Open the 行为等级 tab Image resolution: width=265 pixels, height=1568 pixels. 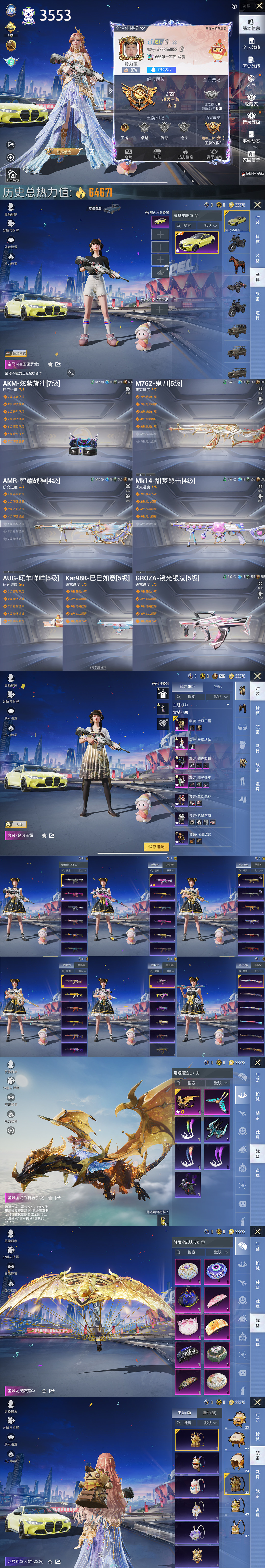coord(251,118)
